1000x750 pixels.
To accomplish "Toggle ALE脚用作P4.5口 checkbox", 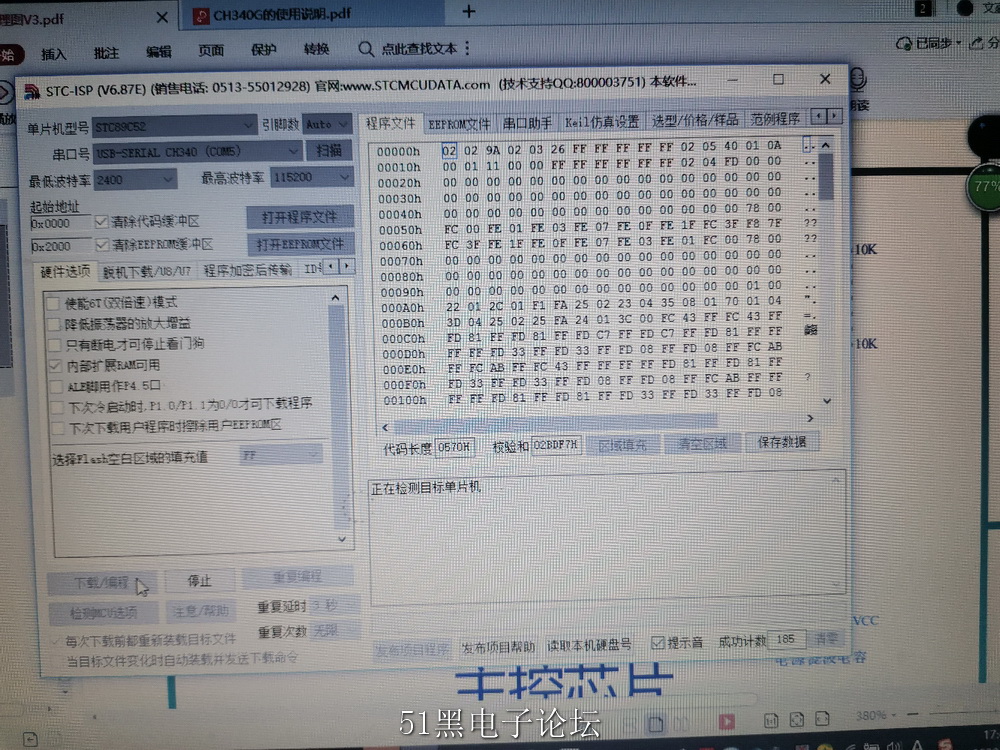I will tap(57, 386).
